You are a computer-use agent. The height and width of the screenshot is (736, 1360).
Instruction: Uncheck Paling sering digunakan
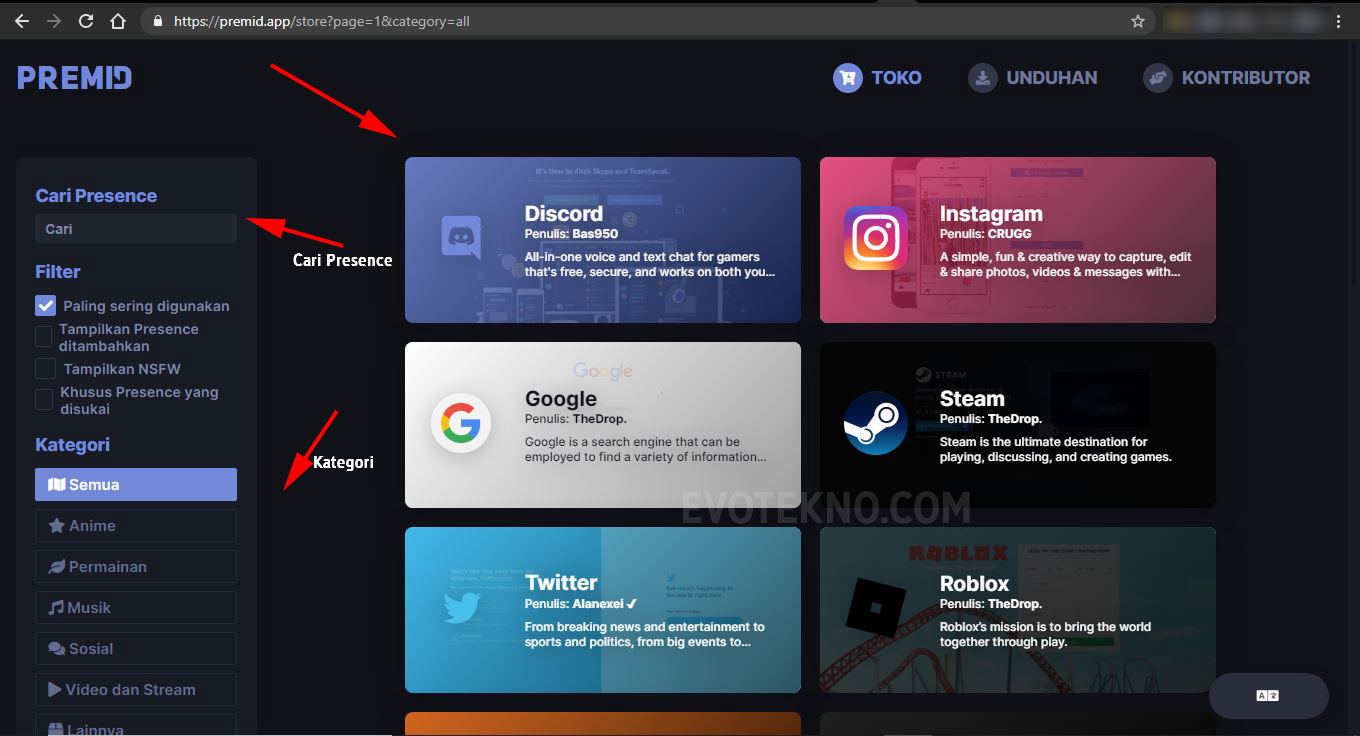click(x=45, y=306)
